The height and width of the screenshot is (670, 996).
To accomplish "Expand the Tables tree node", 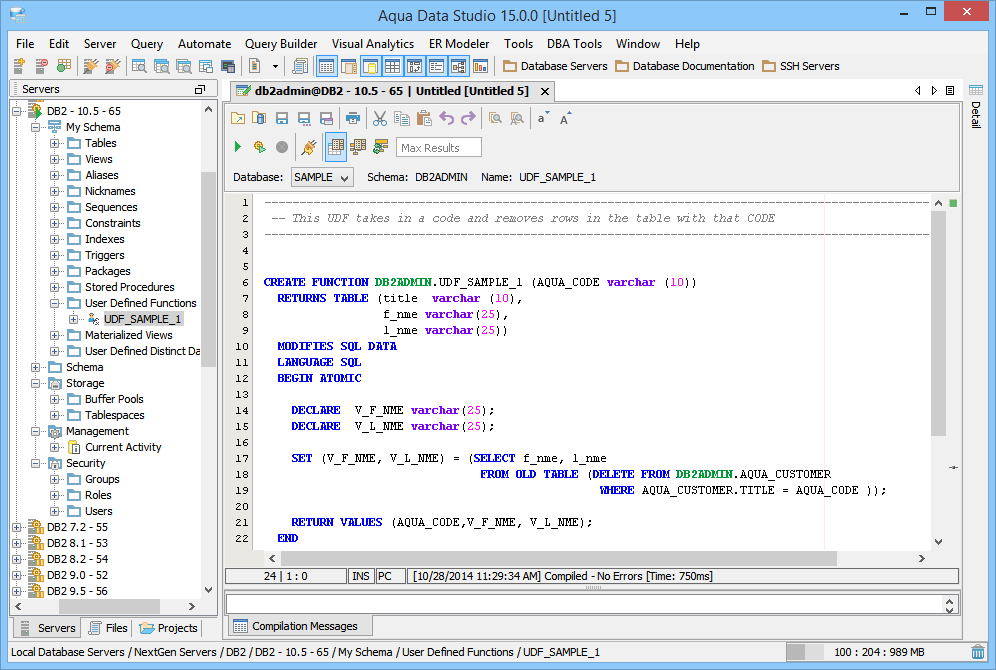I will tap(55, 143).
